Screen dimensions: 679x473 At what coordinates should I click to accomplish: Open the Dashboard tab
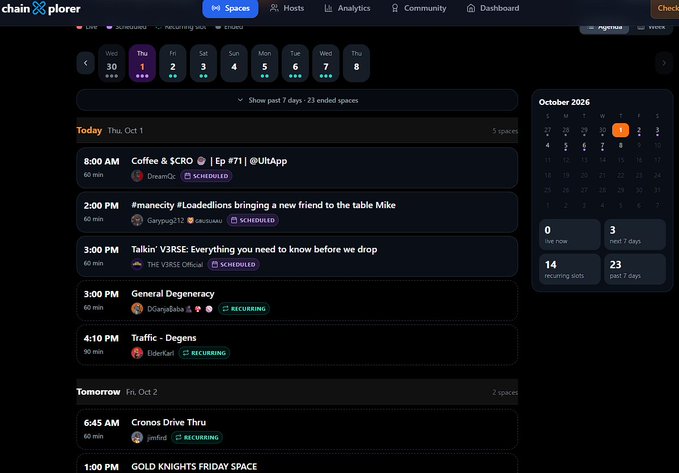[493, 8]
